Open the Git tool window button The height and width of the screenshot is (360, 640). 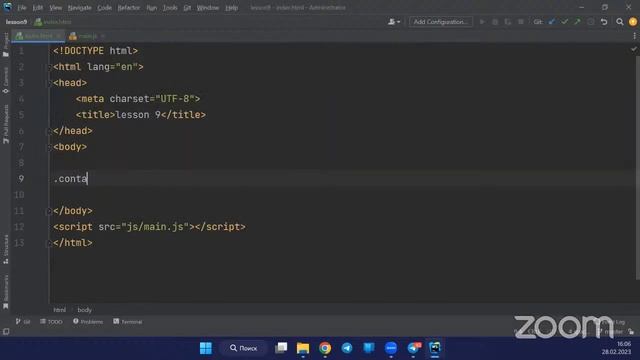point(23,322)
